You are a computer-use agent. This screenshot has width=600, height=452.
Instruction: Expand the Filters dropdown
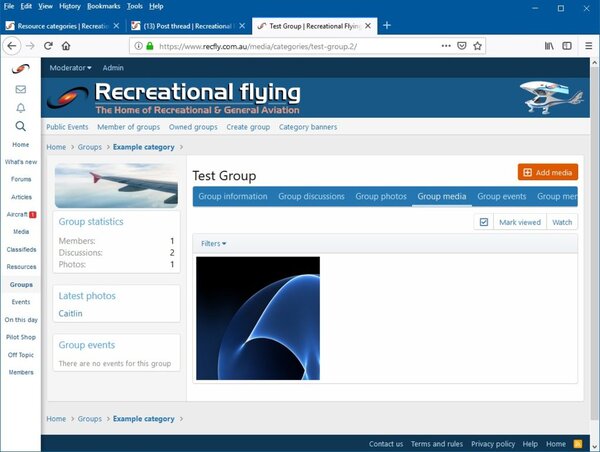point(213,244)
